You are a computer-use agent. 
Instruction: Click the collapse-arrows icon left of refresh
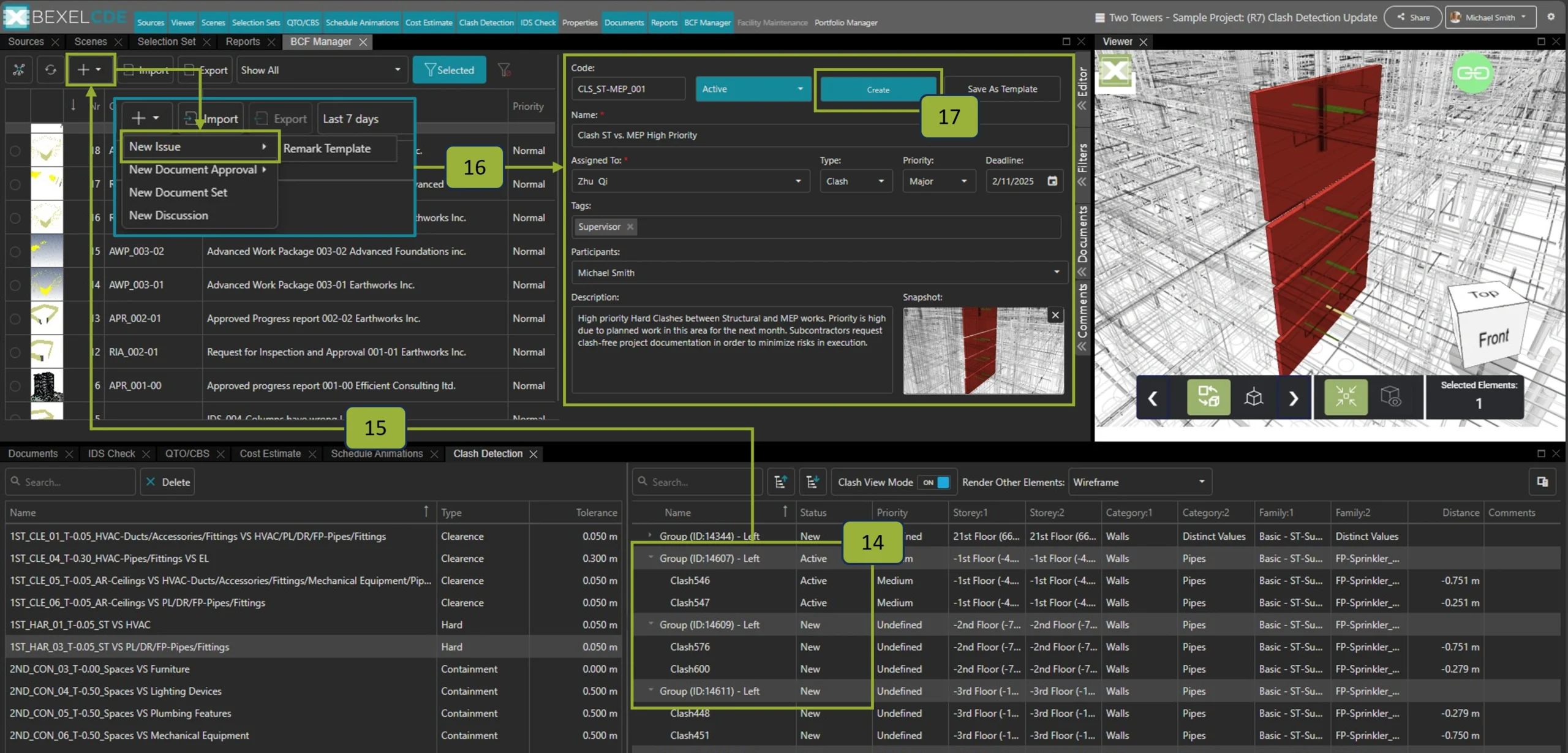coord(19,70)
